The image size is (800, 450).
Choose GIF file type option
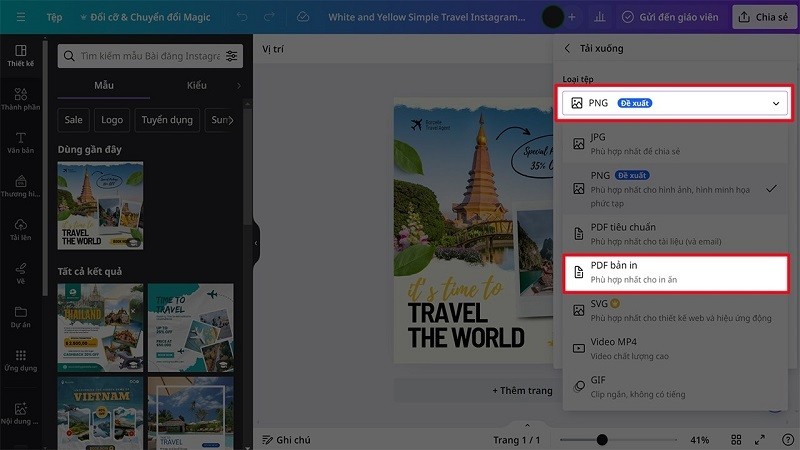point(674,387)
